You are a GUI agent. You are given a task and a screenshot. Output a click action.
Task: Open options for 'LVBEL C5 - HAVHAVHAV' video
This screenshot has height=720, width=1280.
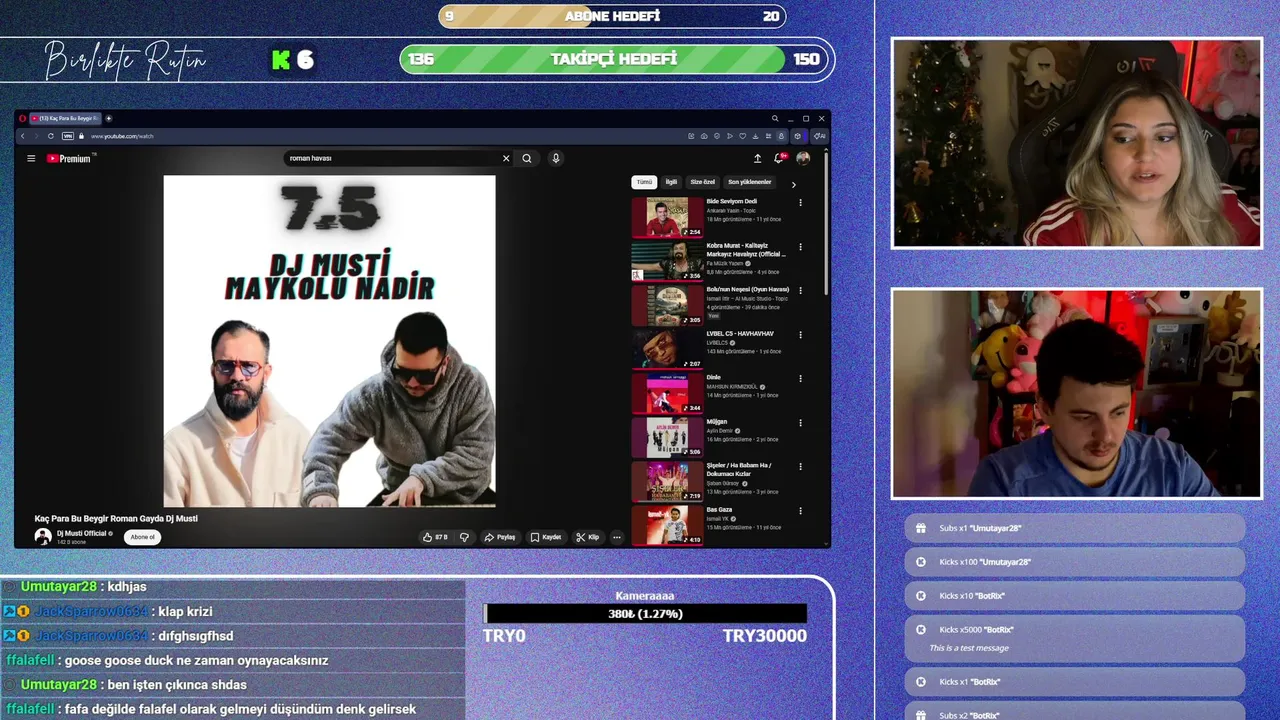(800, 334)
